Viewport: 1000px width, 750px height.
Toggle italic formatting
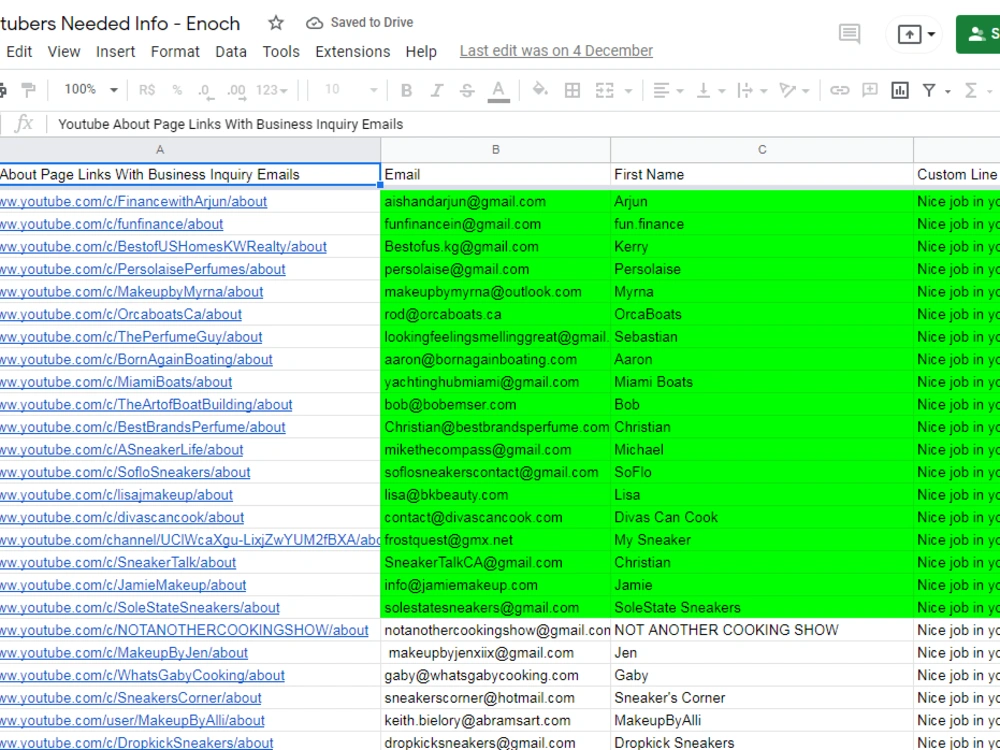click(x=437, y=91)
